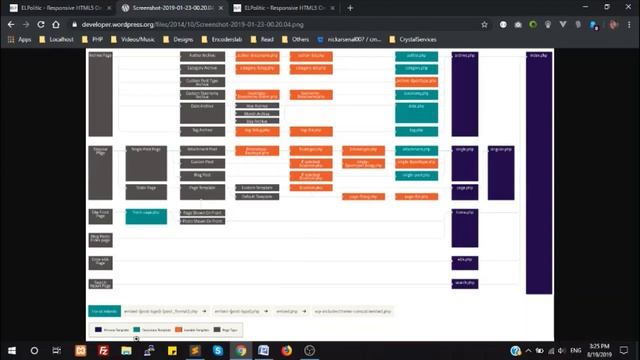This screenshot has width=640, height=360.
Task: Bookmark this page with the star icon
Action: click(x=484, y=24)
